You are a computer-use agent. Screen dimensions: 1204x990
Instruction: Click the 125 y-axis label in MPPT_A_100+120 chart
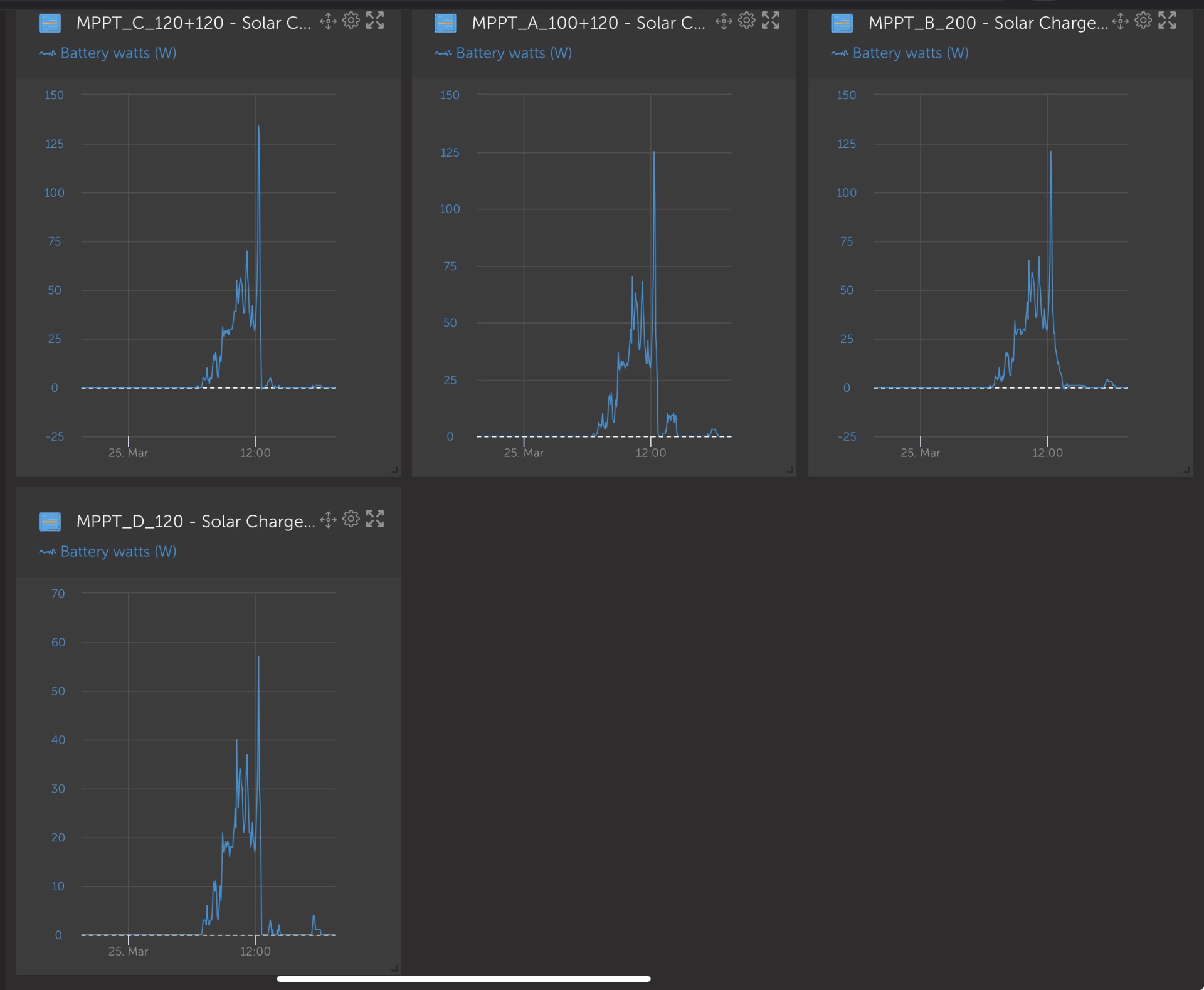click(x=450, y=152)
